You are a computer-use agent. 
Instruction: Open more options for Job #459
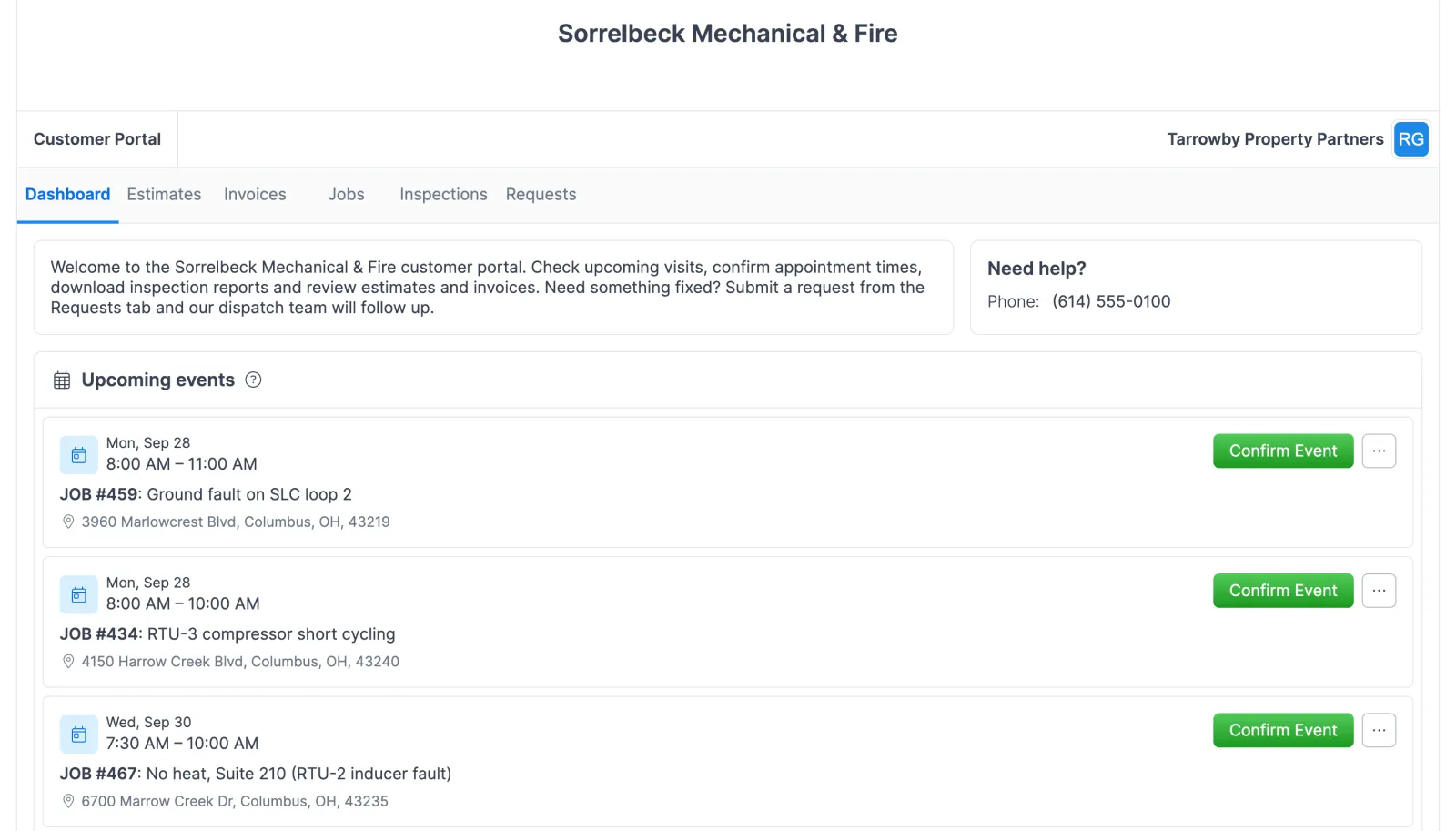(x=1380, y=451)
